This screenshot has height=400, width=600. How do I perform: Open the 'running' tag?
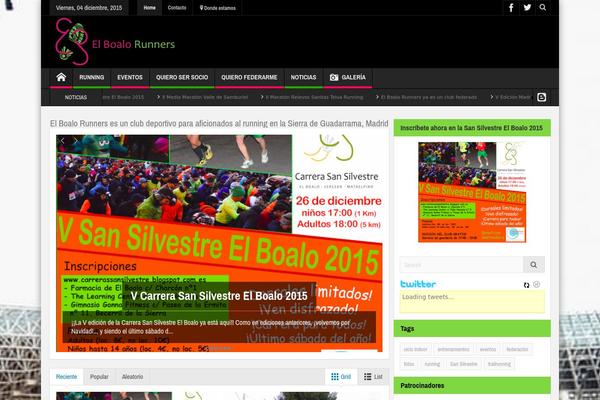(432, 364)
